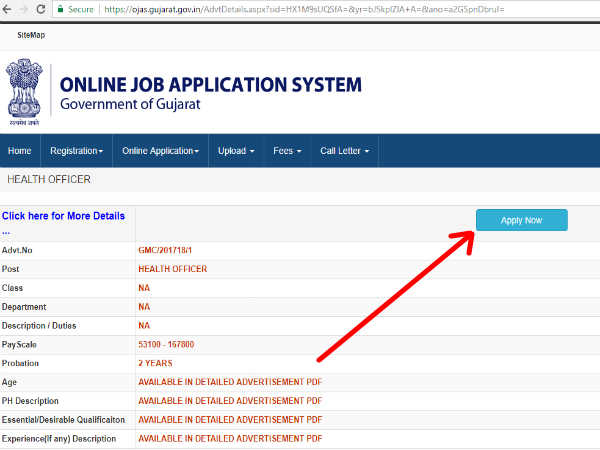The width and height of the screenshot is (600, 450).
Task: Expand the Call Letter dropdown menu
Action: (344, 151)
